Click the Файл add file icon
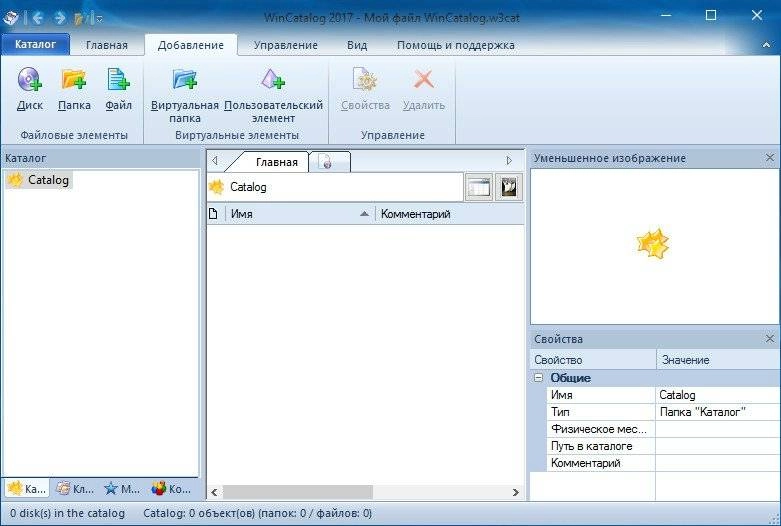 pyautogui.click(x=118, y=80)
